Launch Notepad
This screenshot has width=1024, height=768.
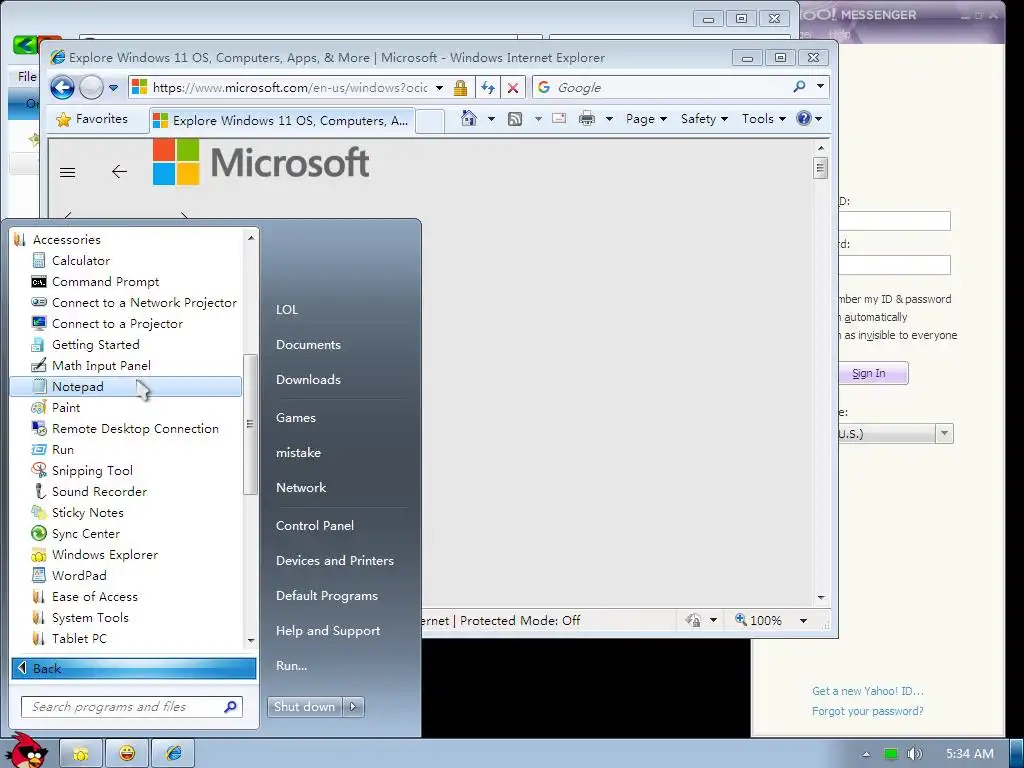click(x=125, y=386)
